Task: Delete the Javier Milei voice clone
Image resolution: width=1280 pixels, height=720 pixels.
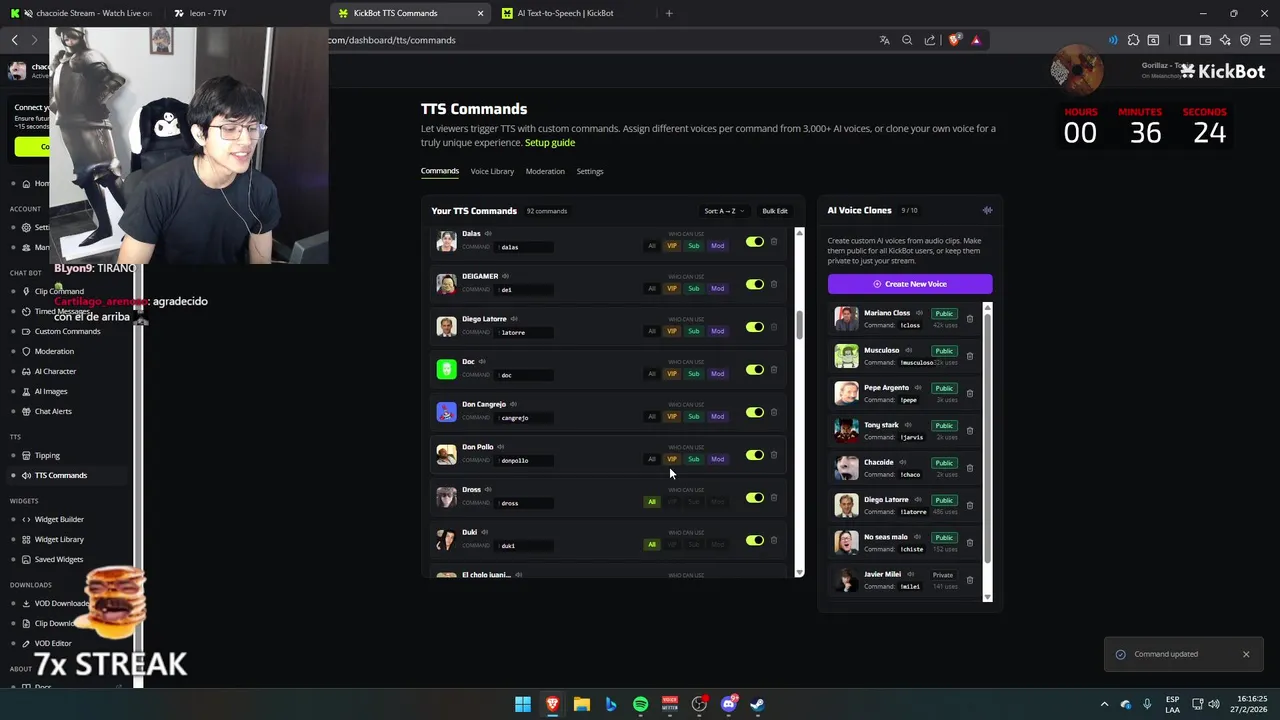Action: pos(969,580)
